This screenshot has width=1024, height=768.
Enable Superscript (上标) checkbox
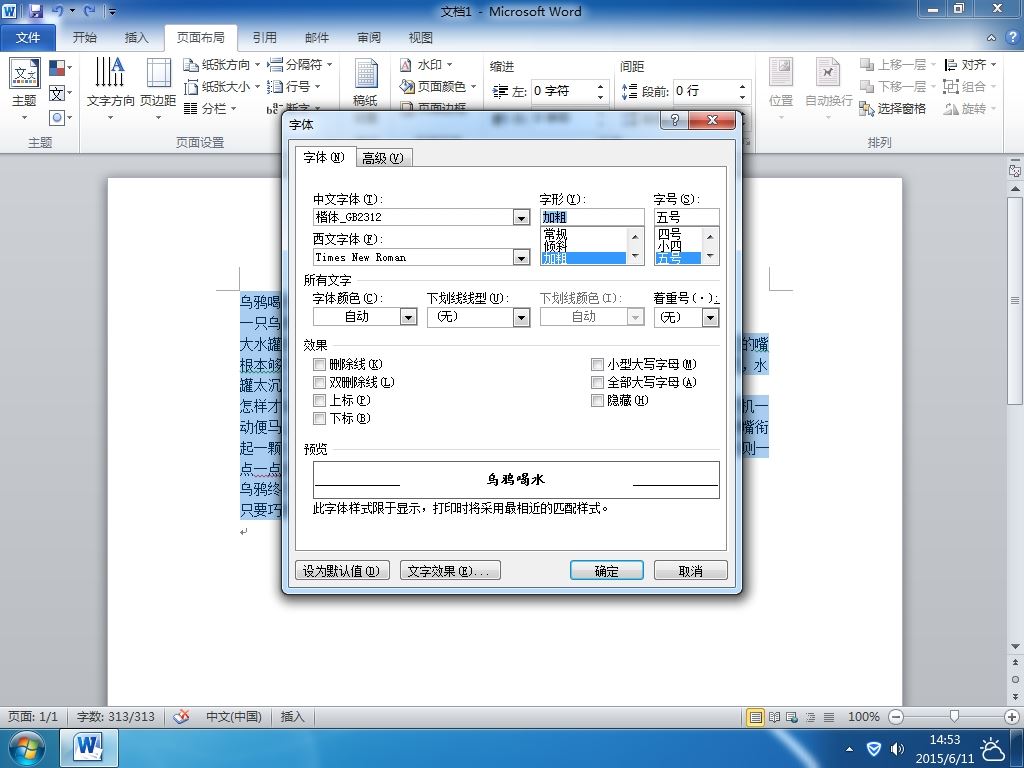click(x=319, y=400)
